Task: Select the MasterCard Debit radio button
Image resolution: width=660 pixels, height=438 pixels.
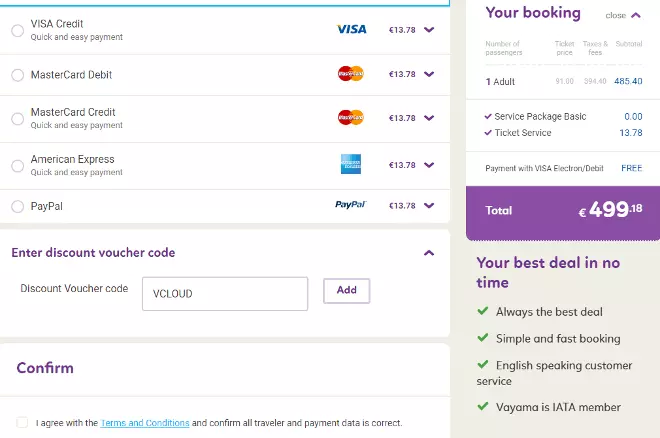Action: (17, 75)
